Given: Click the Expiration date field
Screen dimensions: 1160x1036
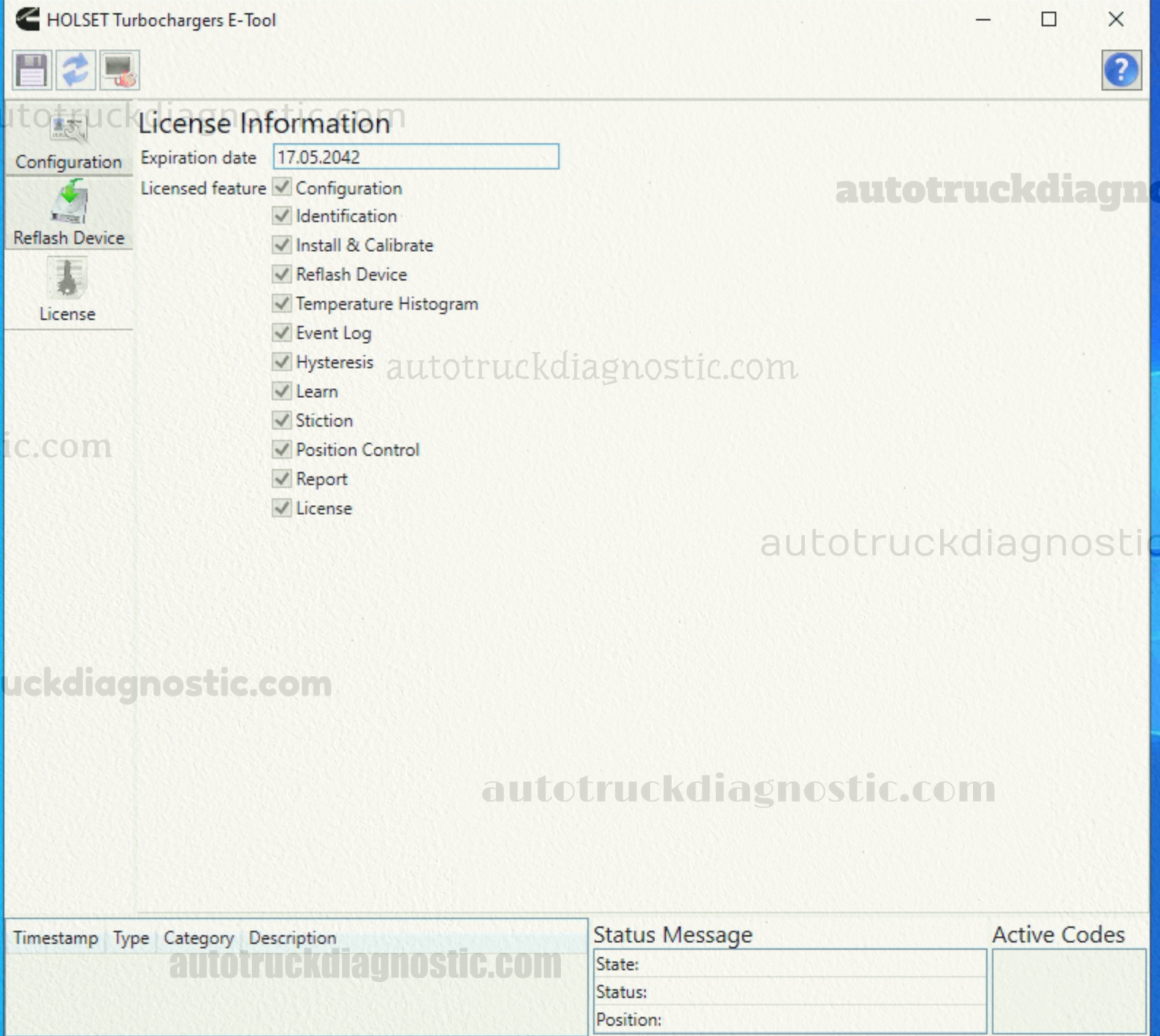Looking at the screenshot, I should pyautogui.click(x=416, y=157).
